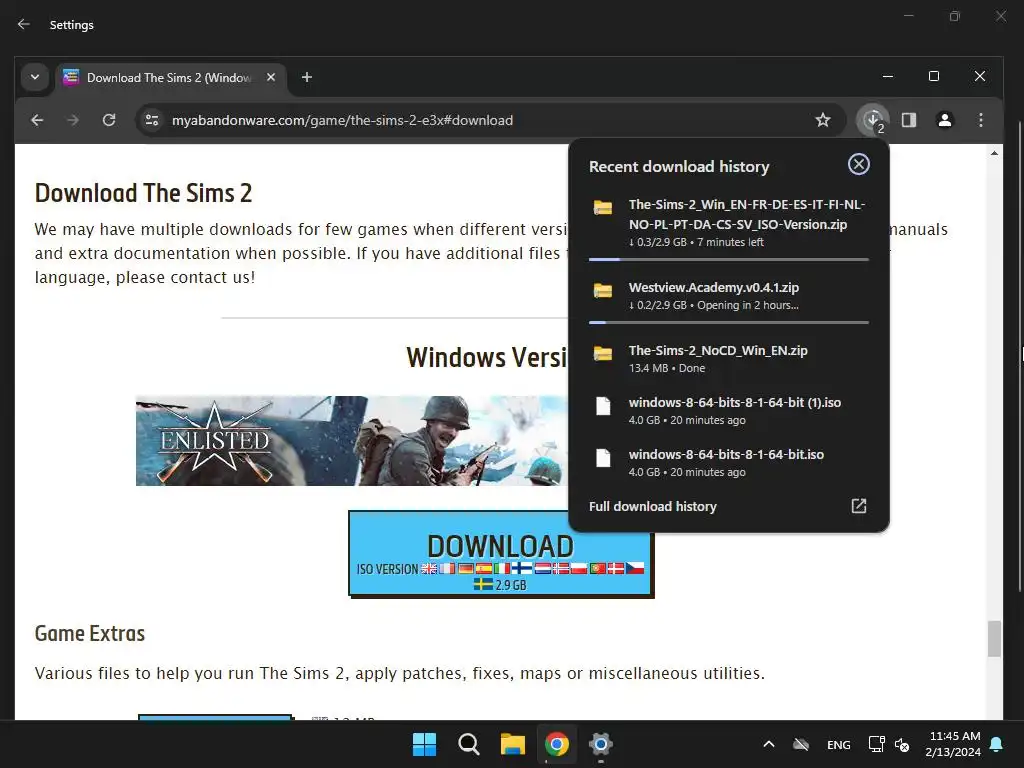Open the Windows Start menu
This screenshot has width=1024, height=768.
point(424,744)
